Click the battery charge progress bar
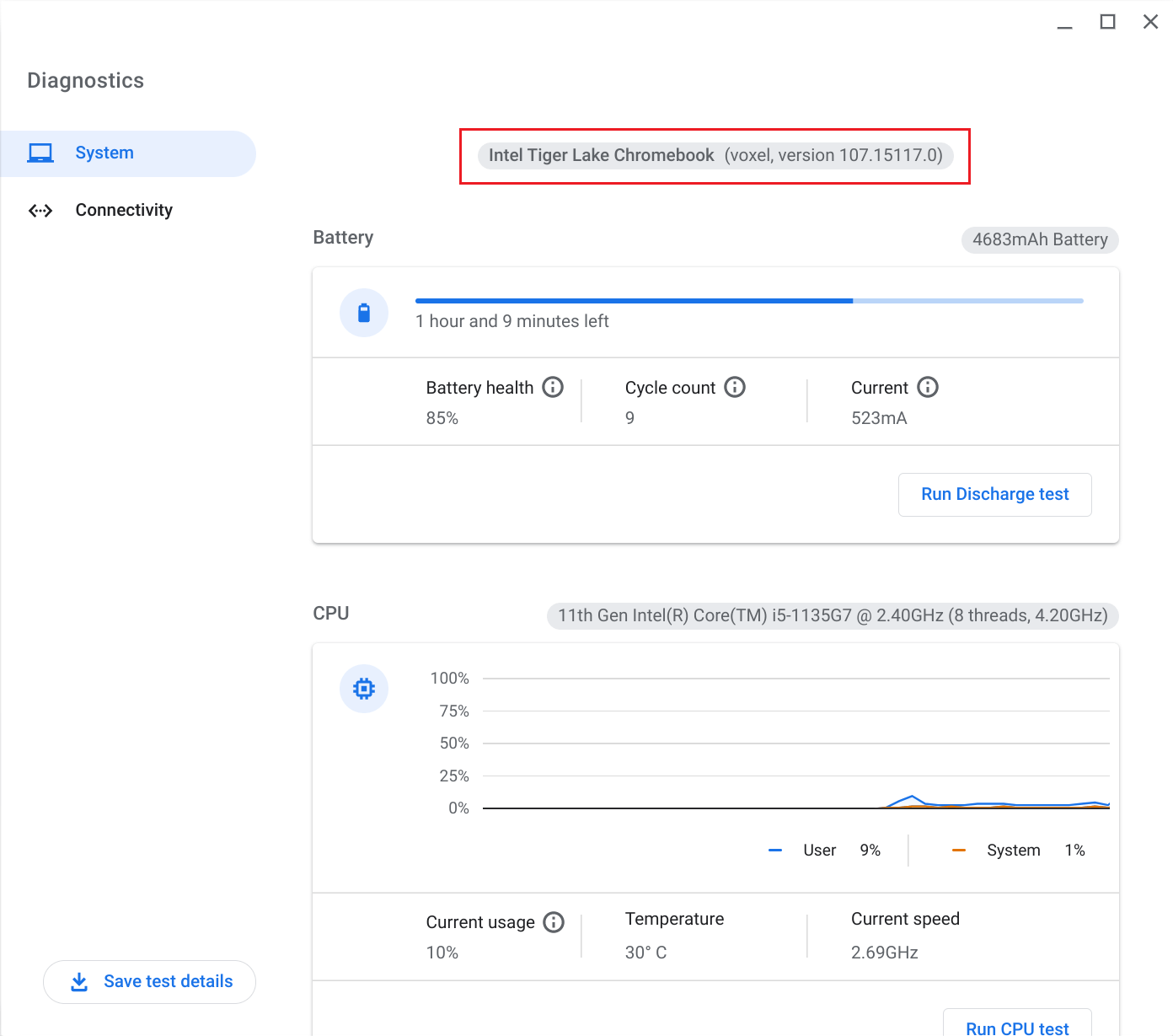This screenshot has width=1173, height=1036. click(x=748, y=300)
